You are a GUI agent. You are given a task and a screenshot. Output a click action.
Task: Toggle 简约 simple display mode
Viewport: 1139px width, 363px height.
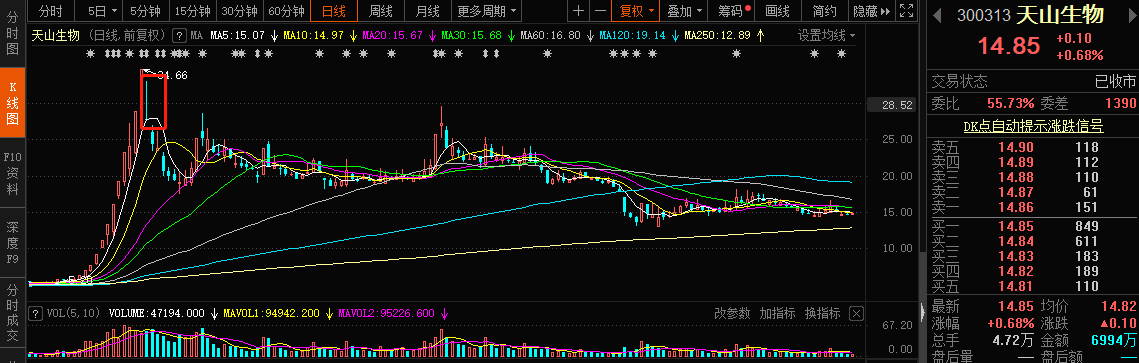tap(824, 11)
